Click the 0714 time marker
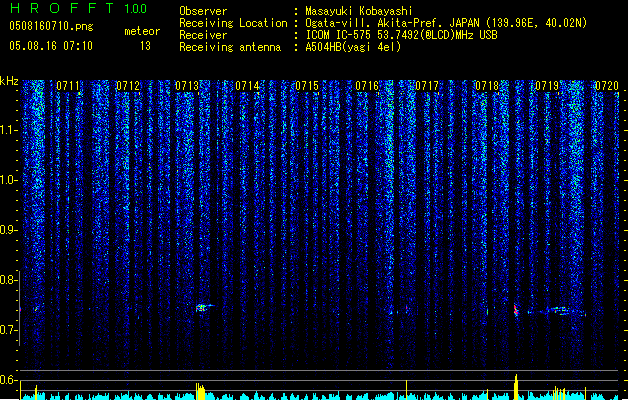 247,86
